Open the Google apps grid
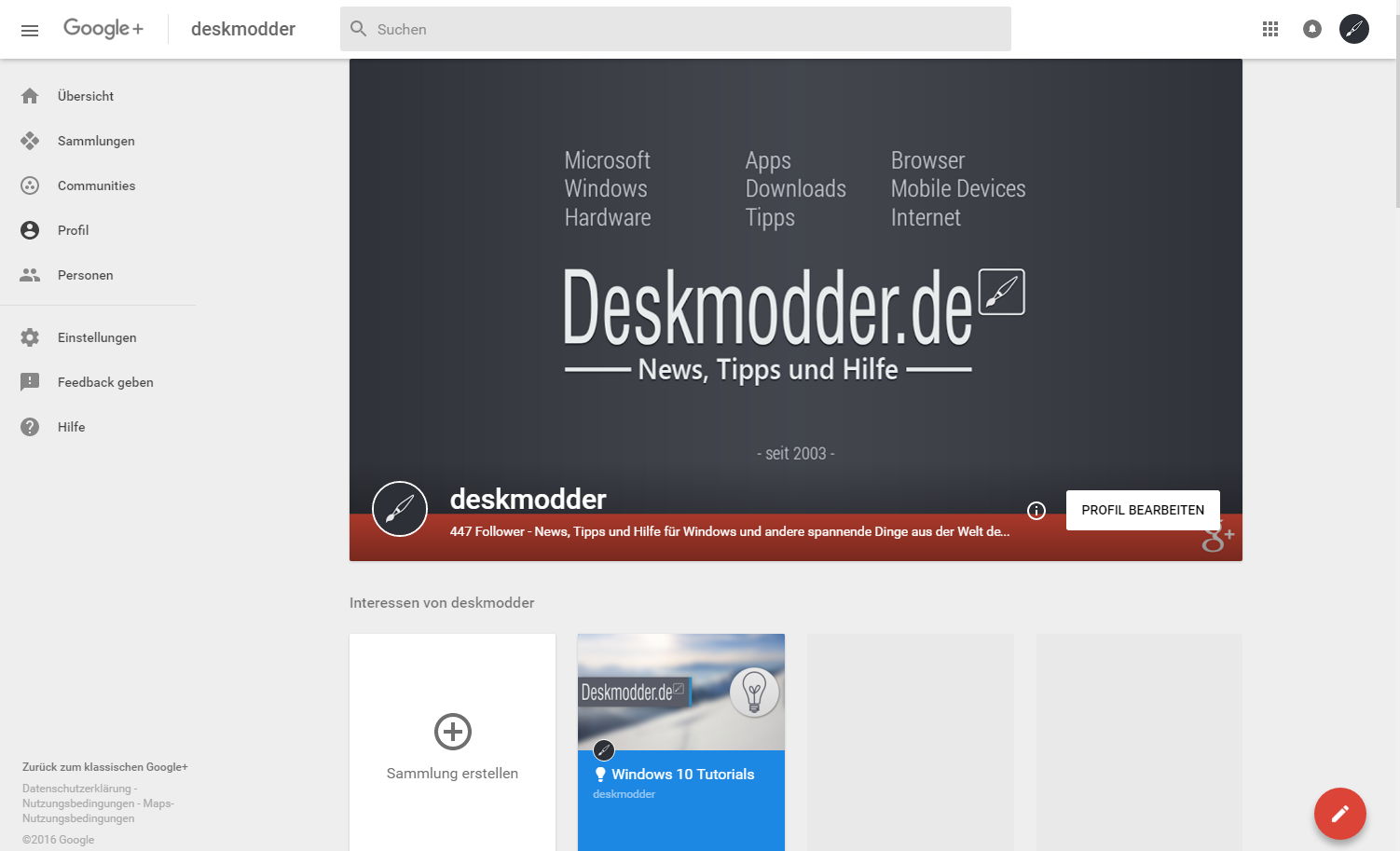The image size is (1400, 851). [1270, 30]
